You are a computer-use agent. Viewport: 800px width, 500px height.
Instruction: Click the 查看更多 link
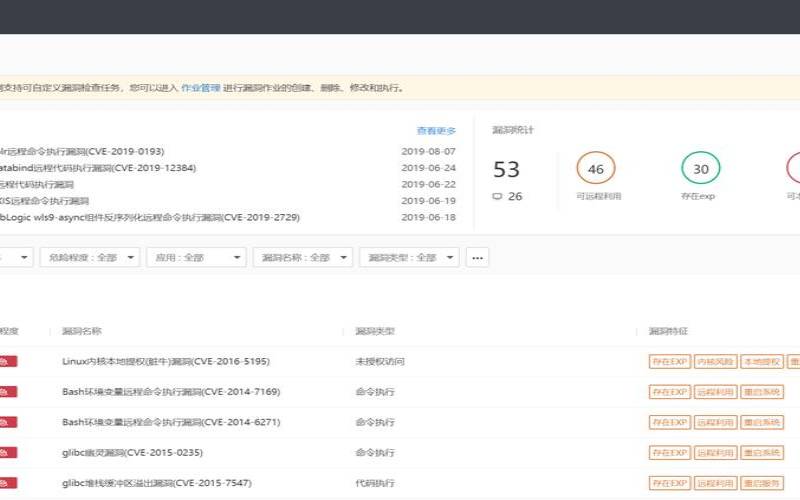point(436,131)
